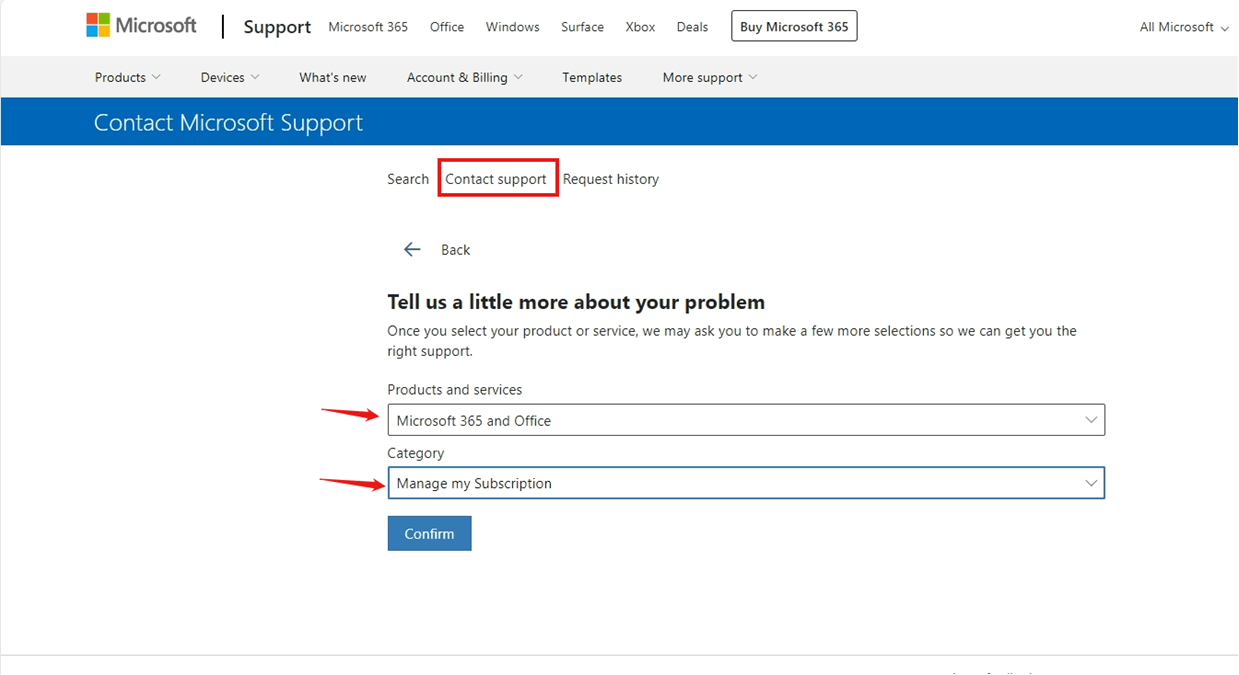This screenshot has width=1239, height=675.
Task: Open the Templates menu item
Action: pyautogui.click(x=592, y=77)
